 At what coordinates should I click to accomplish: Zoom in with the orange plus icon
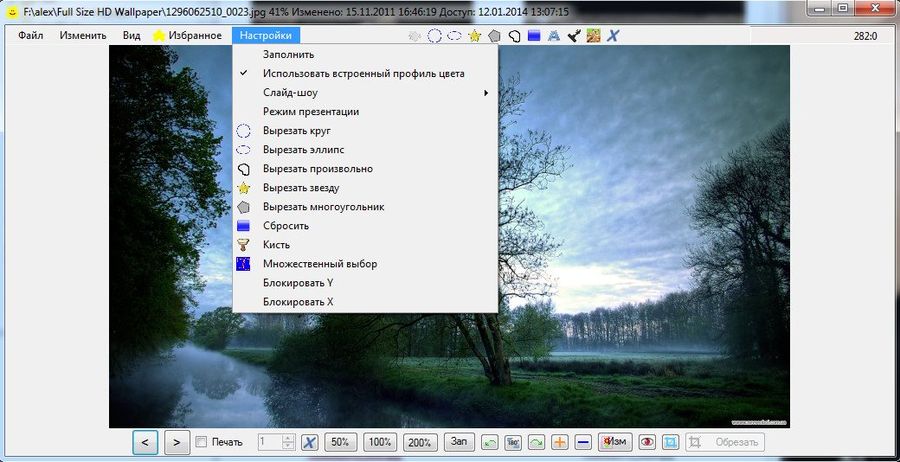560,442
